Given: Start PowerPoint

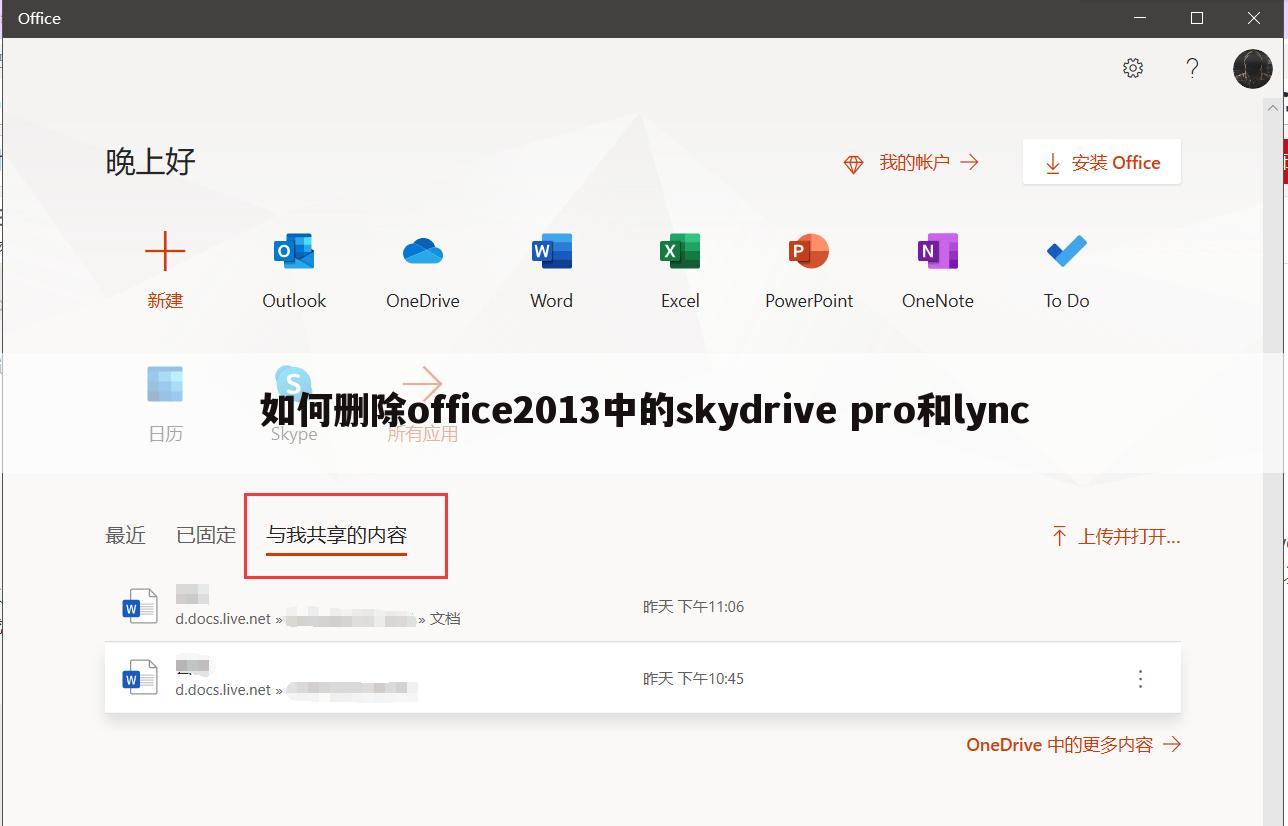Looking at the screenshot, I should (808, 251).
